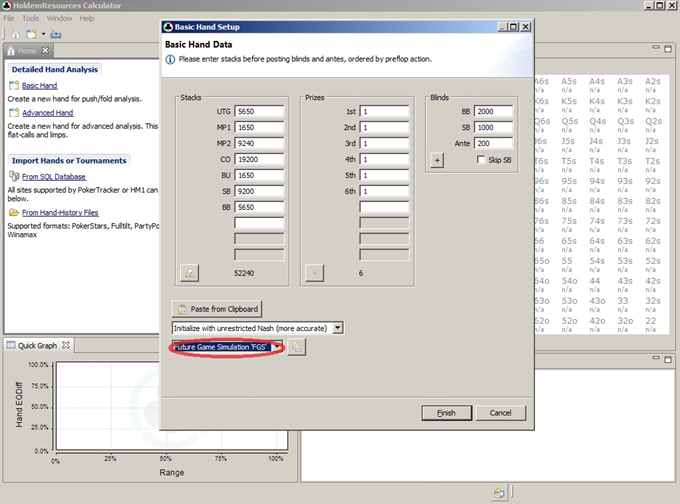Screen dimensions: 680x504
Task: Click the 44 cell in range grid
Action: (x=595, y=285)
